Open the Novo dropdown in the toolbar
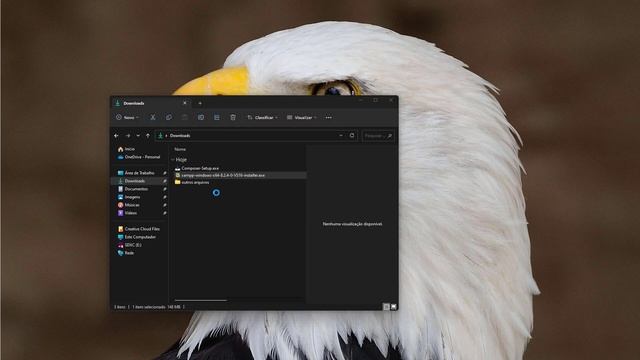 point(127,118)
